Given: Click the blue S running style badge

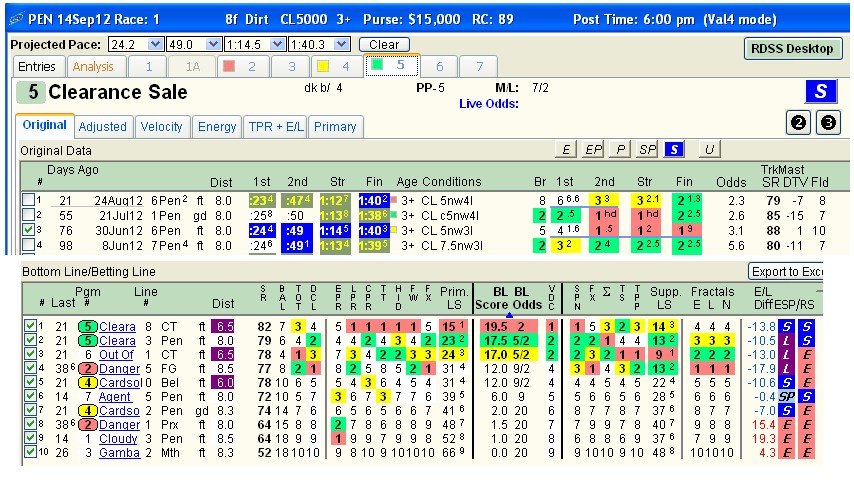Looking at the screenshot, I should coord(821,91).
